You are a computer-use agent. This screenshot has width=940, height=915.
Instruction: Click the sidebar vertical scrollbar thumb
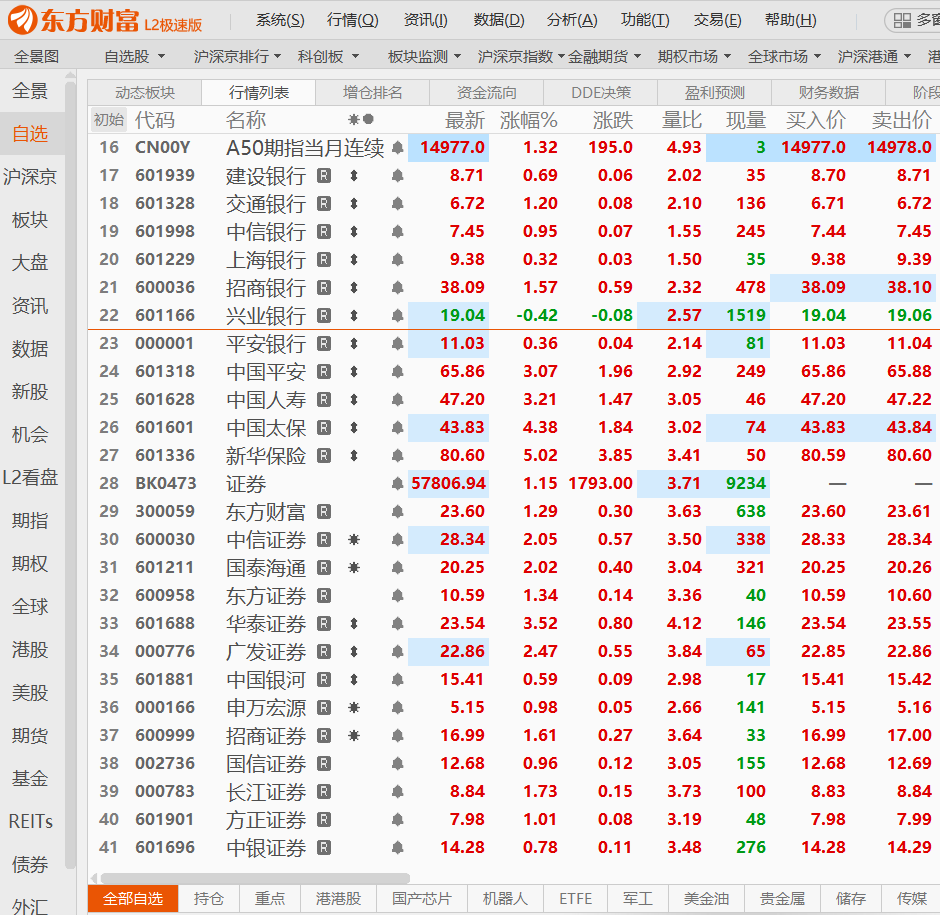coord(70,477)
